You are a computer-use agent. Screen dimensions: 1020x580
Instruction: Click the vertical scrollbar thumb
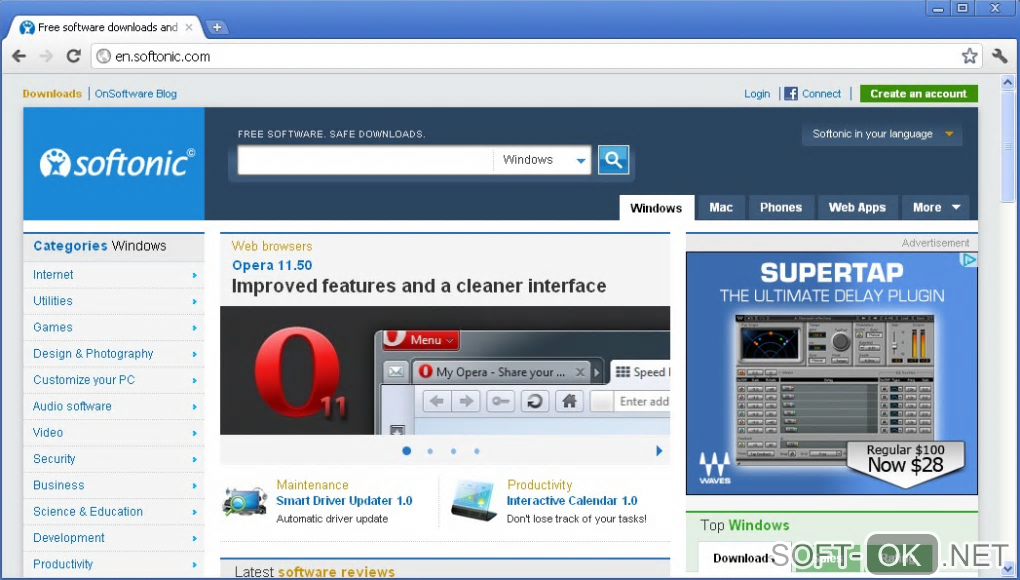coord(1008,146)
